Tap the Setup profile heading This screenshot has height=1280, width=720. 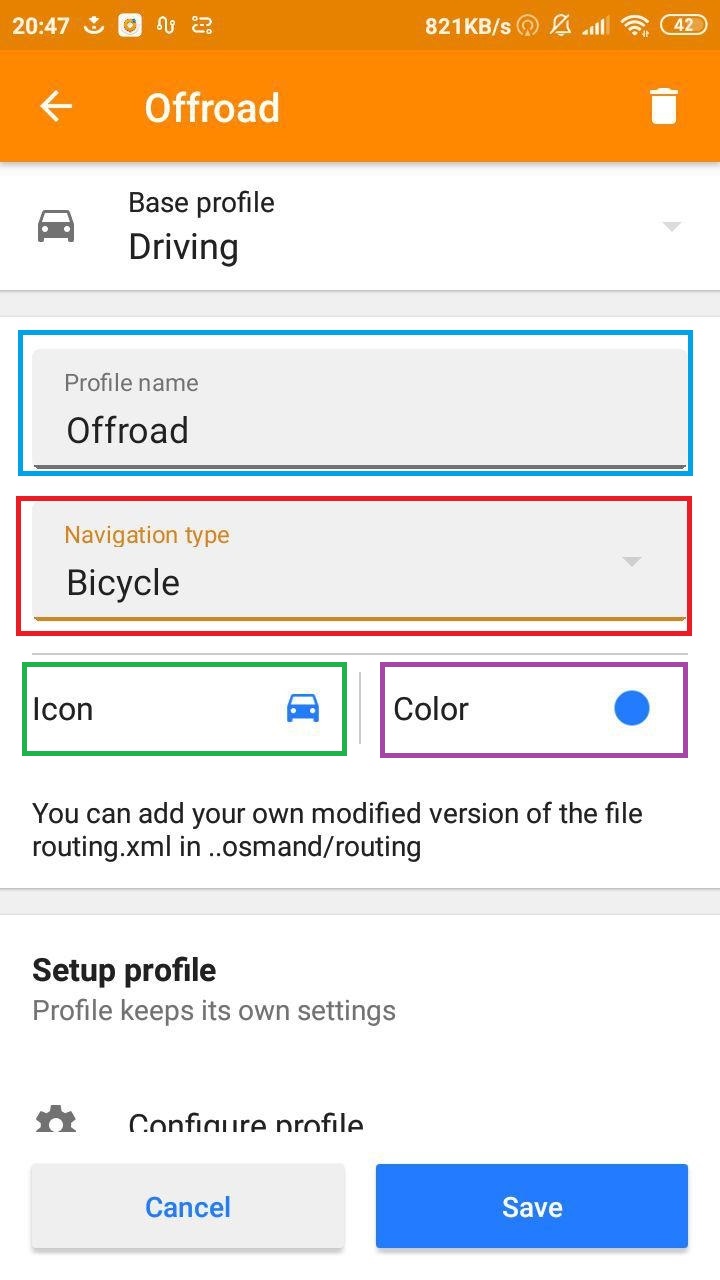click(124, 970)
